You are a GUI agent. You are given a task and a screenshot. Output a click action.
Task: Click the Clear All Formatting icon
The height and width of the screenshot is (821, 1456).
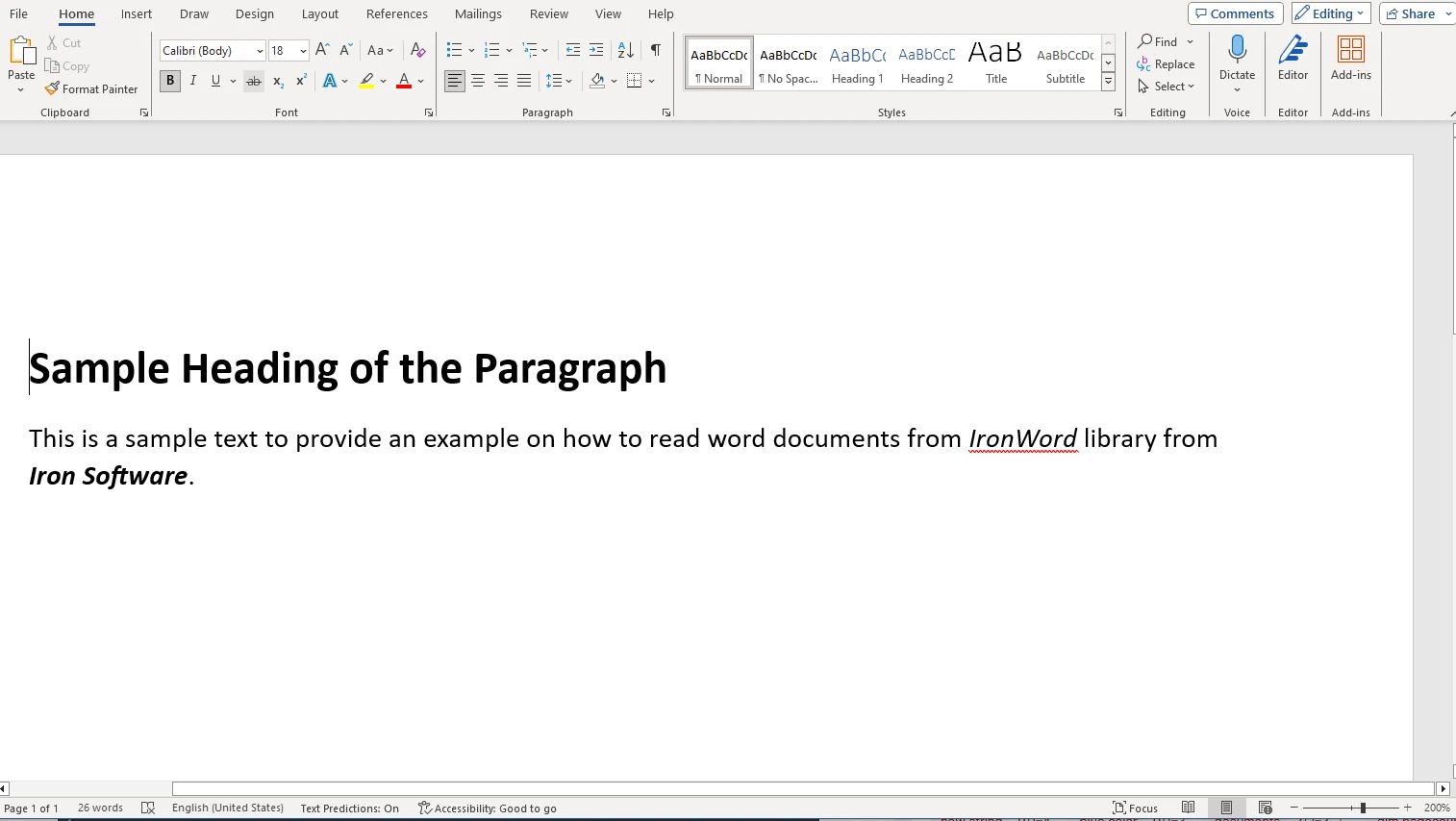[417, 50]
